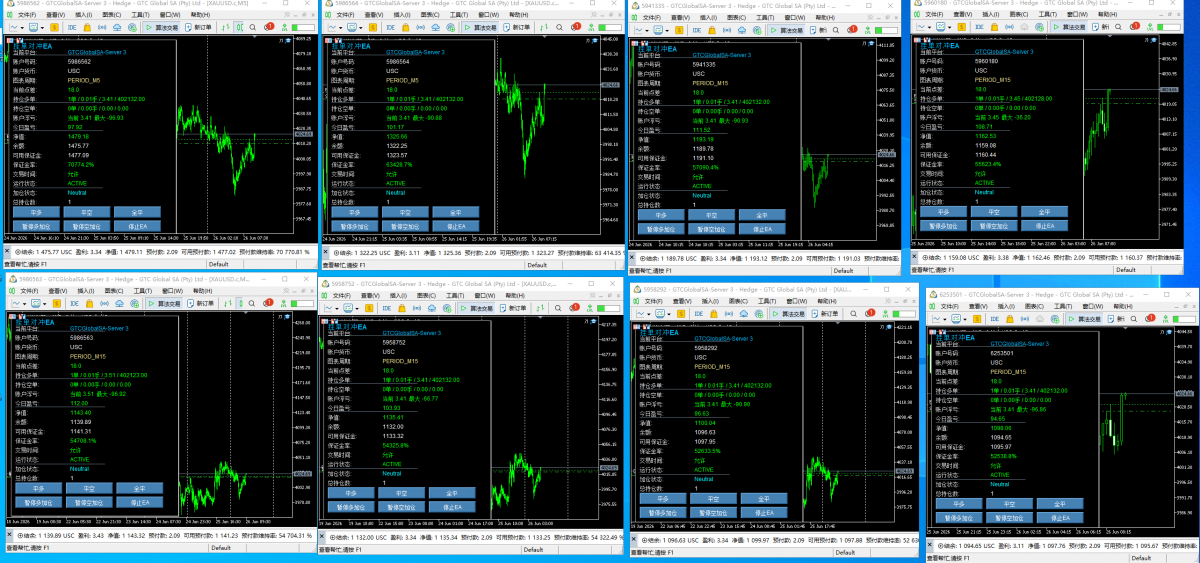Screen dimensions: 1200x563
Task: Click lock icon in account 6253501 window
Action: click(x=1009, y=319)
